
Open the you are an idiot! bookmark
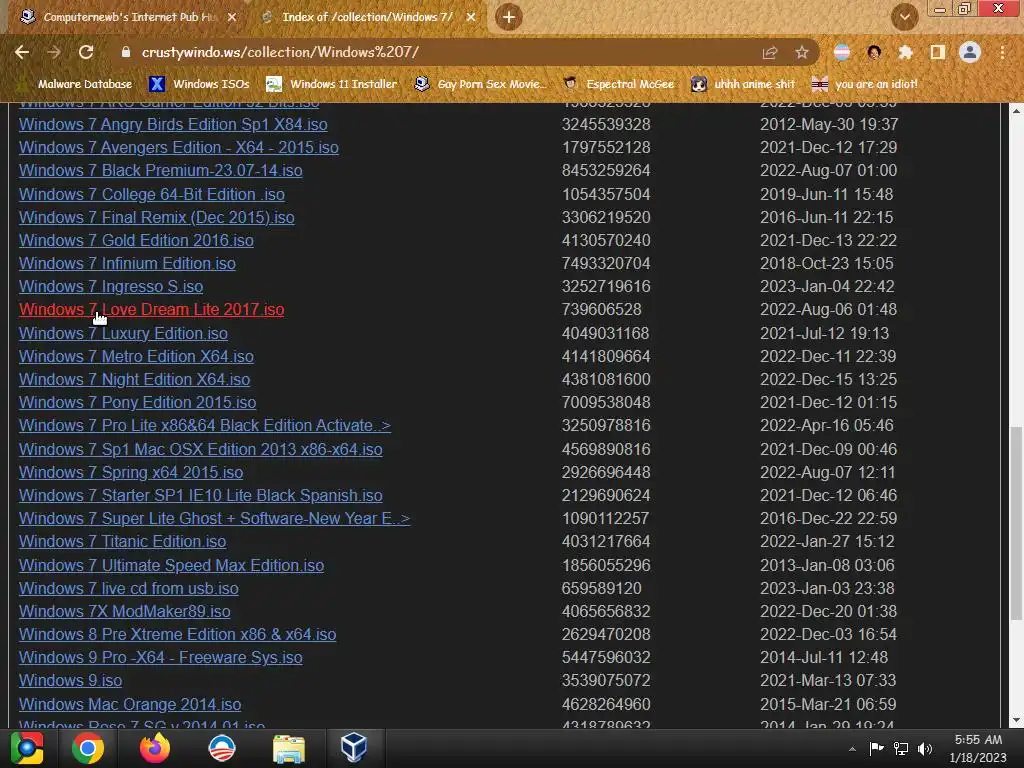[864, 84]
